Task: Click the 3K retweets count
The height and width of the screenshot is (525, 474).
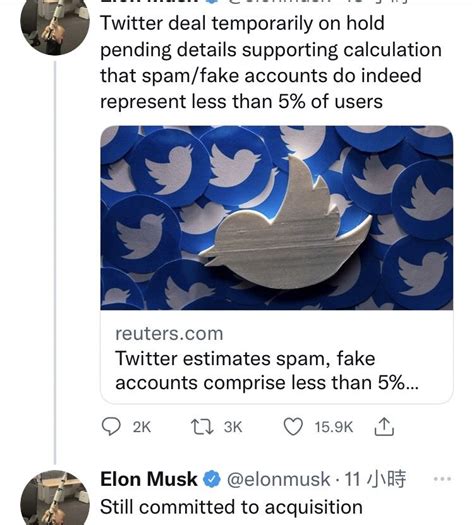Action: pos(233,427)
